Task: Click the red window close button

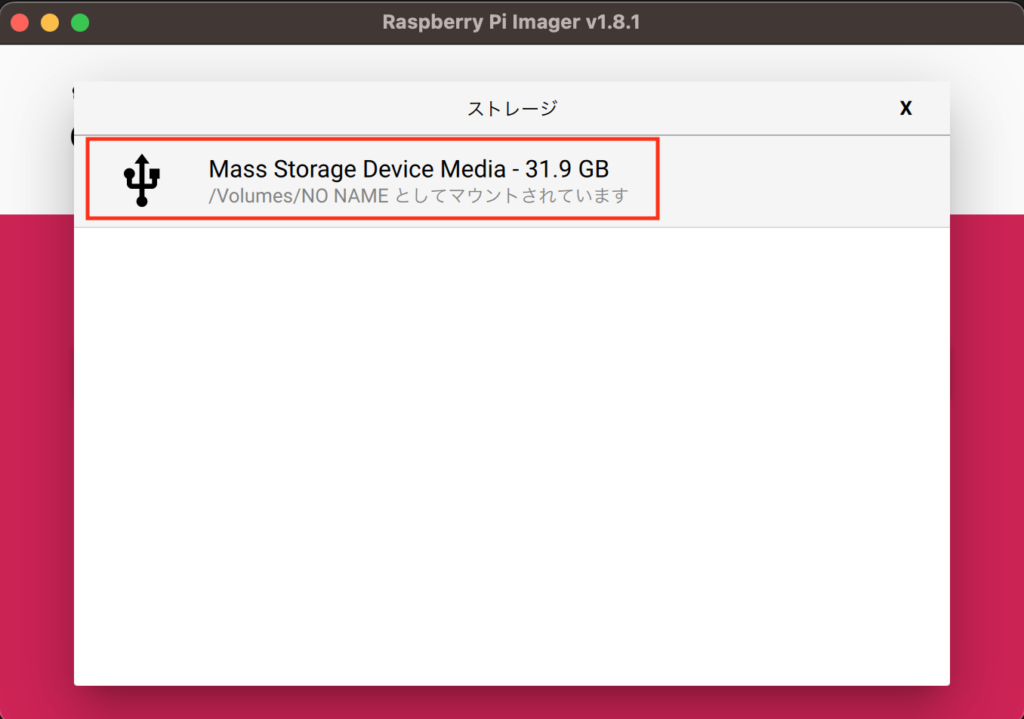Action: [x=20, y=23]
